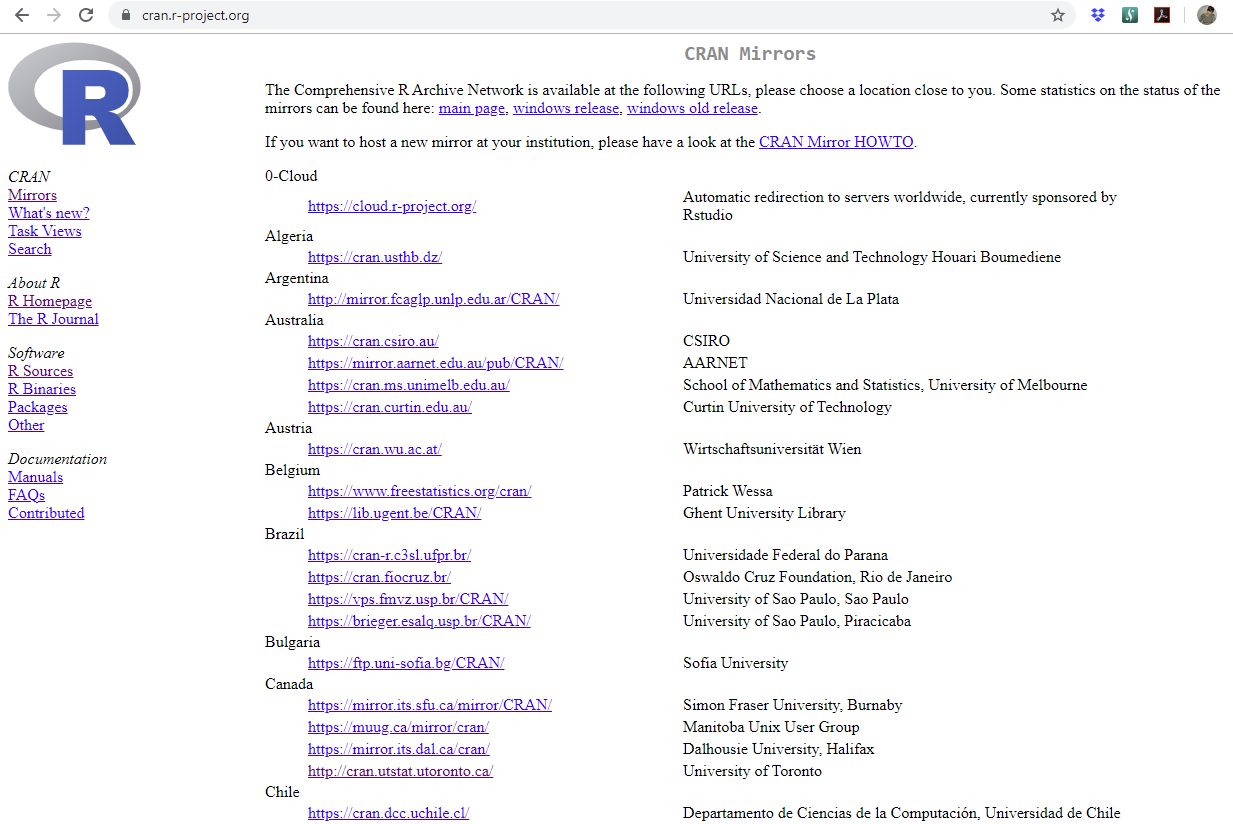Reload the page with the refresh icon

(86, 15)
